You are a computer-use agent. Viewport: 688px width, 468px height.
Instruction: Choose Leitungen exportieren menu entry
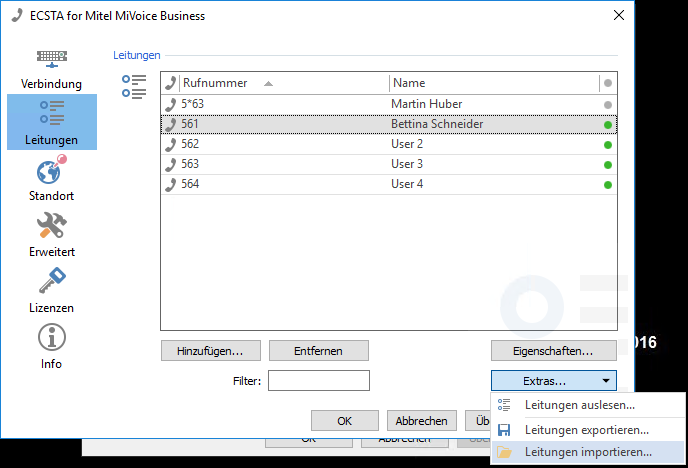coord(586,429)
